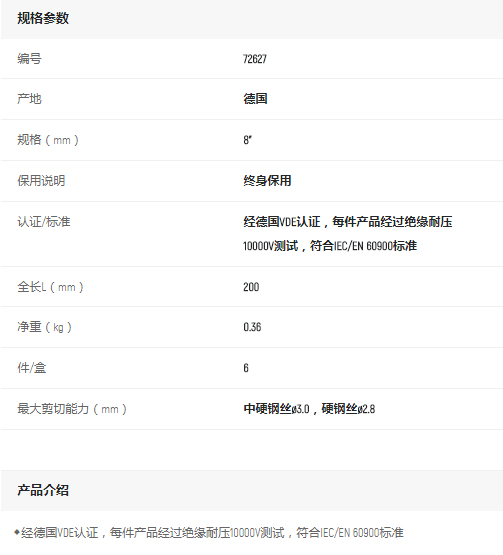503x555 pixels.
Task: Click the 规格（mm）label
Action: 48,140
